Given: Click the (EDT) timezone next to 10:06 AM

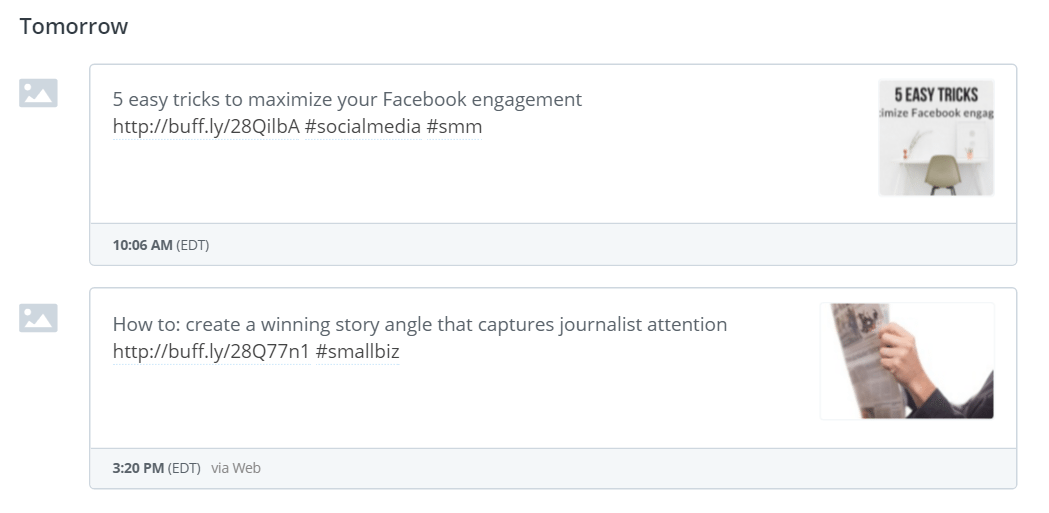Looking at the screenshot, I should [193, 245].
